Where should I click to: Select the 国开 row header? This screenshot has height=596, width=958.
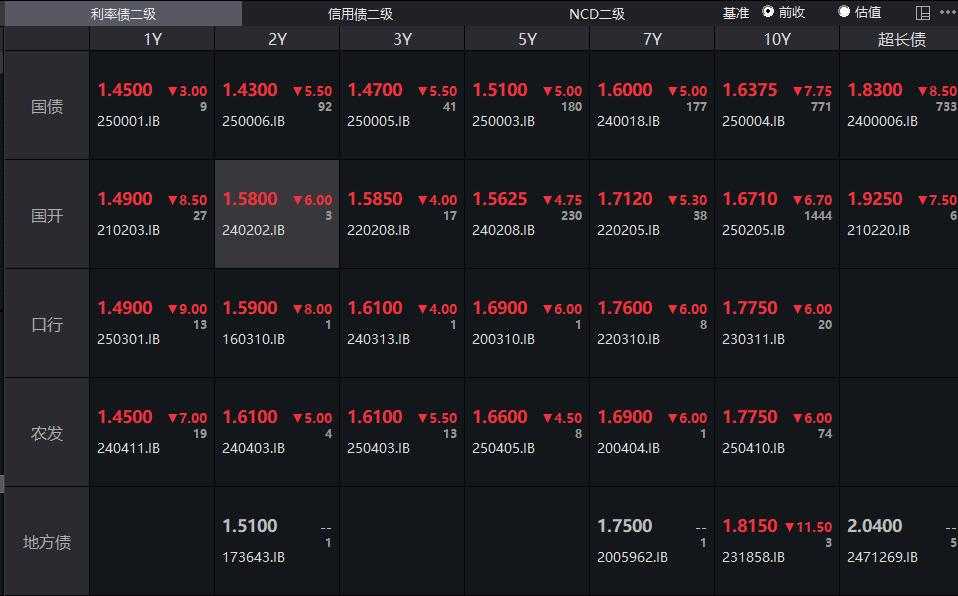[x=47, y=215]
